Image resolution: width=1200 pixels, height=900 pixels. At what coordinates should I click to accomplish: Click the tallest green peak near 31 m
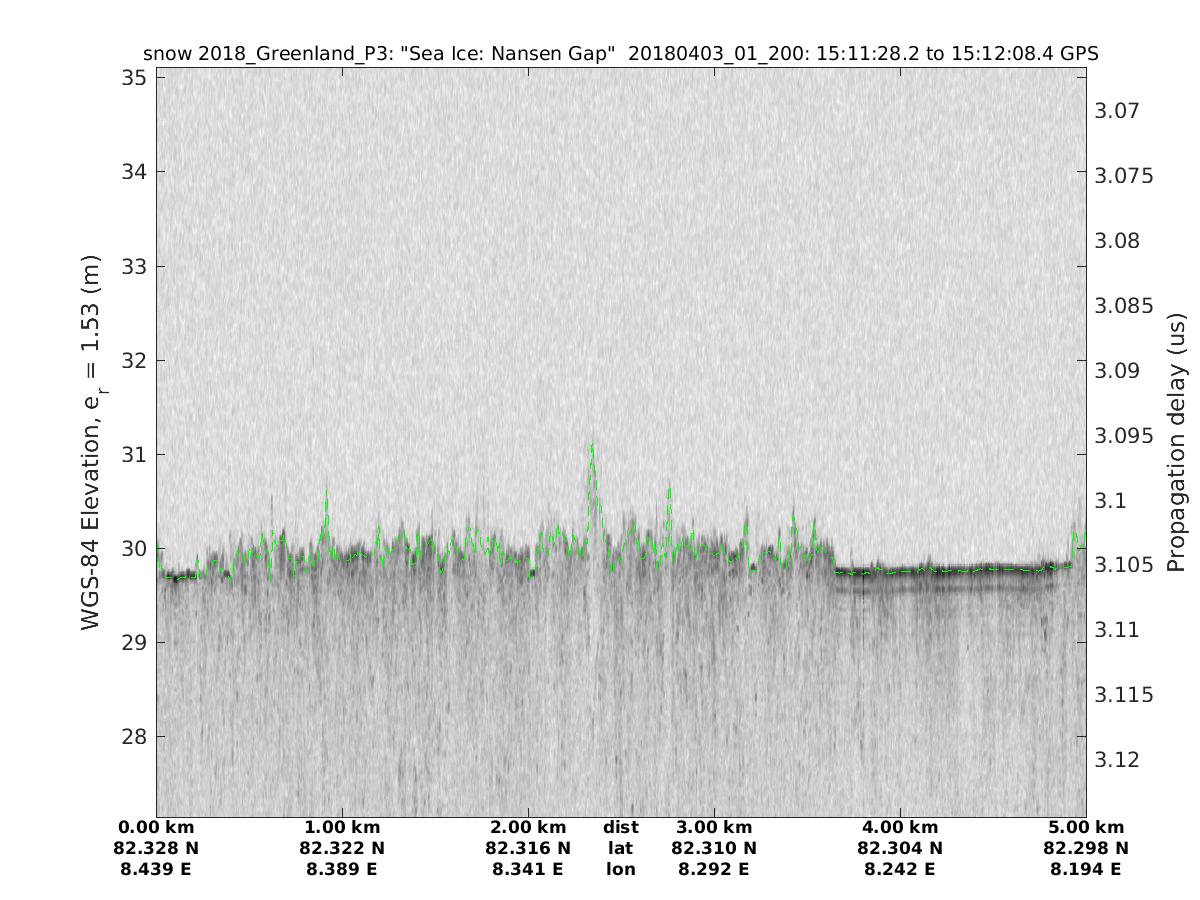(x=592, y=446)
